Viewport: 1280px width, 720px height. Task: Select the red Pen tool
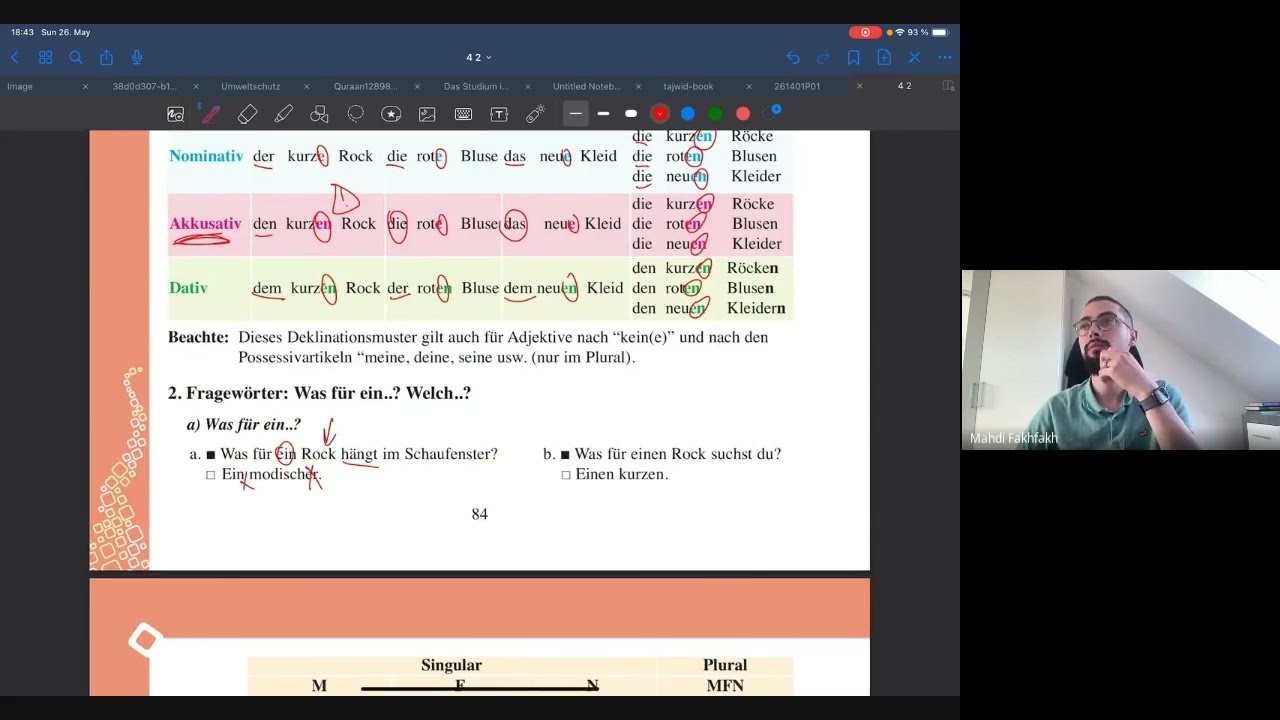click(x=211, y=114)
